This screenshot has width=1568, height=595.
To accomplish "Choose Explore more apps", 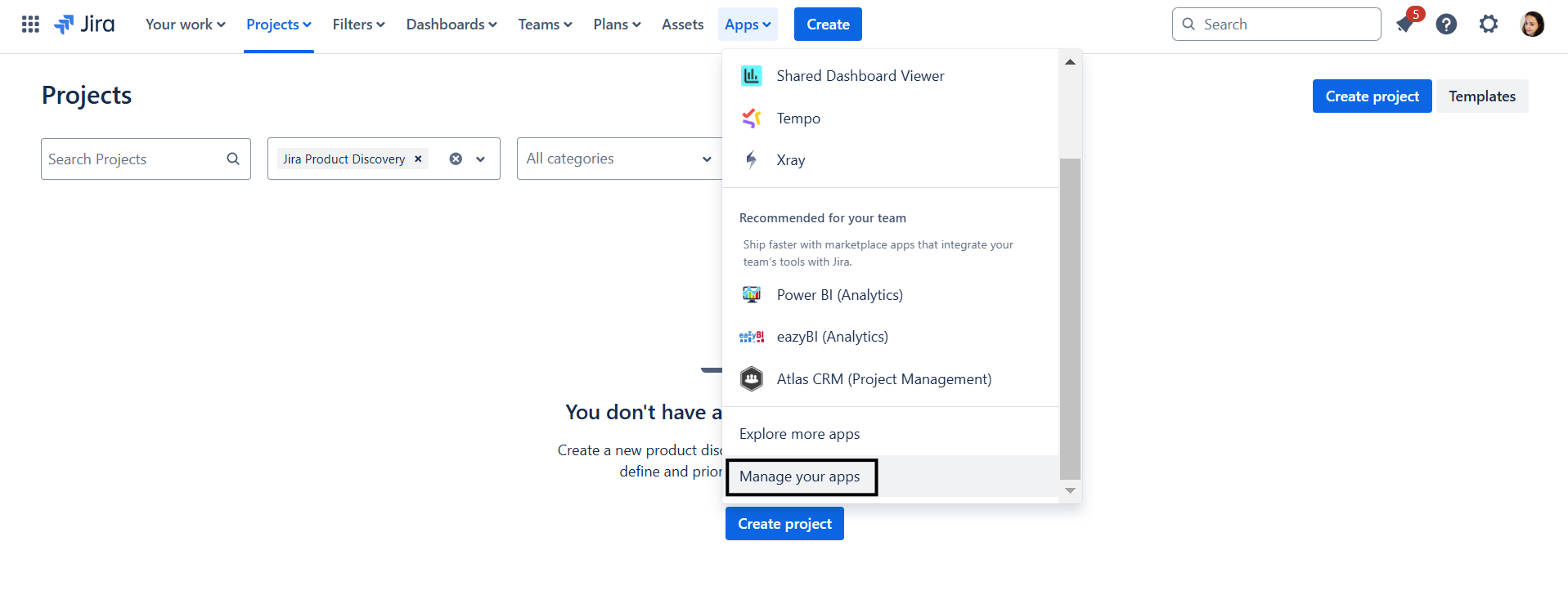I will (891, 434).
